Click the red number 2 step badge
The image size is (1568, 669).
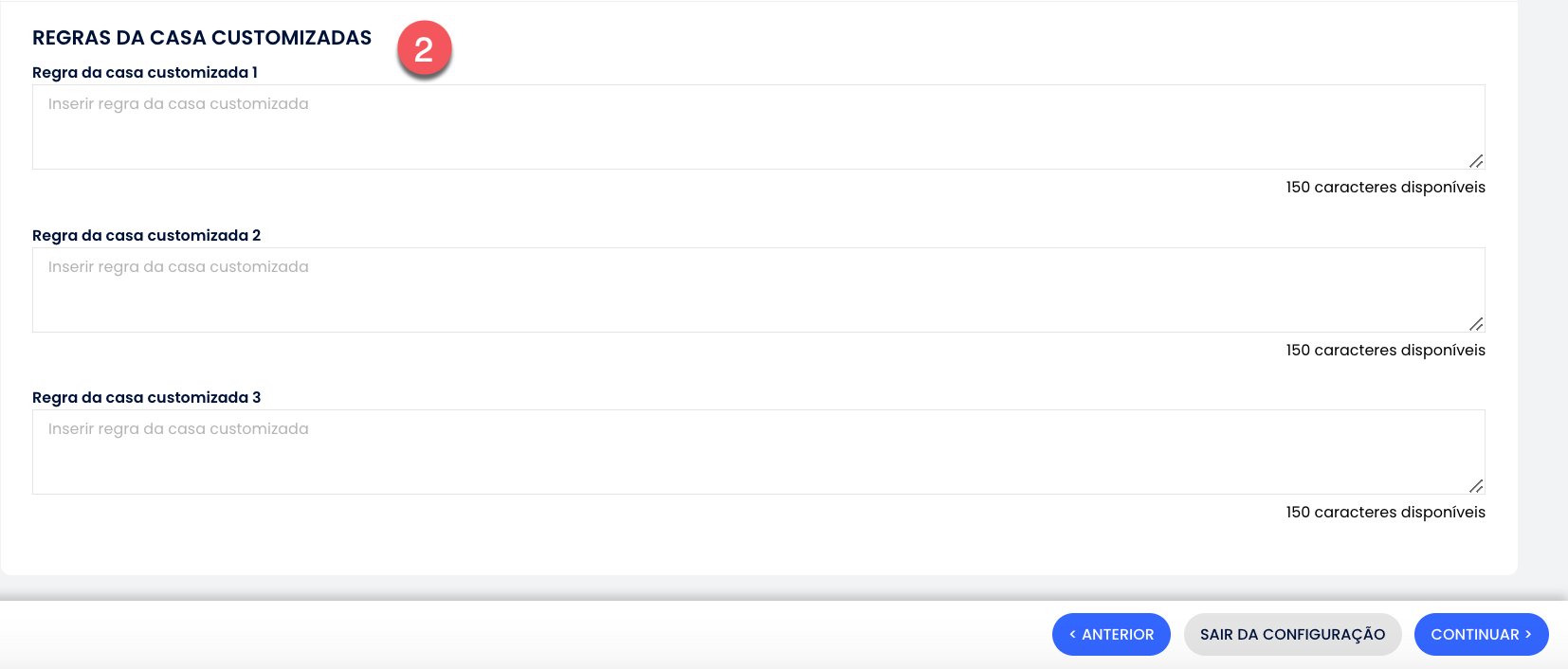coord(424,48)
